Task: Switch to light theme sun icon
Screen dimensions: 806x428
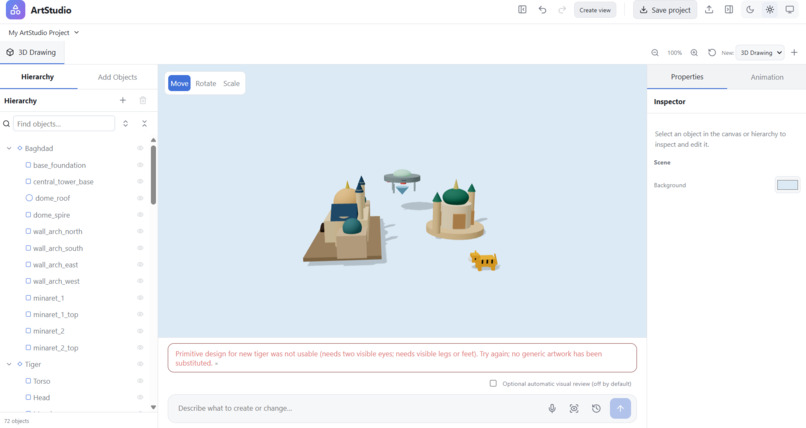Action: [770, 10]
